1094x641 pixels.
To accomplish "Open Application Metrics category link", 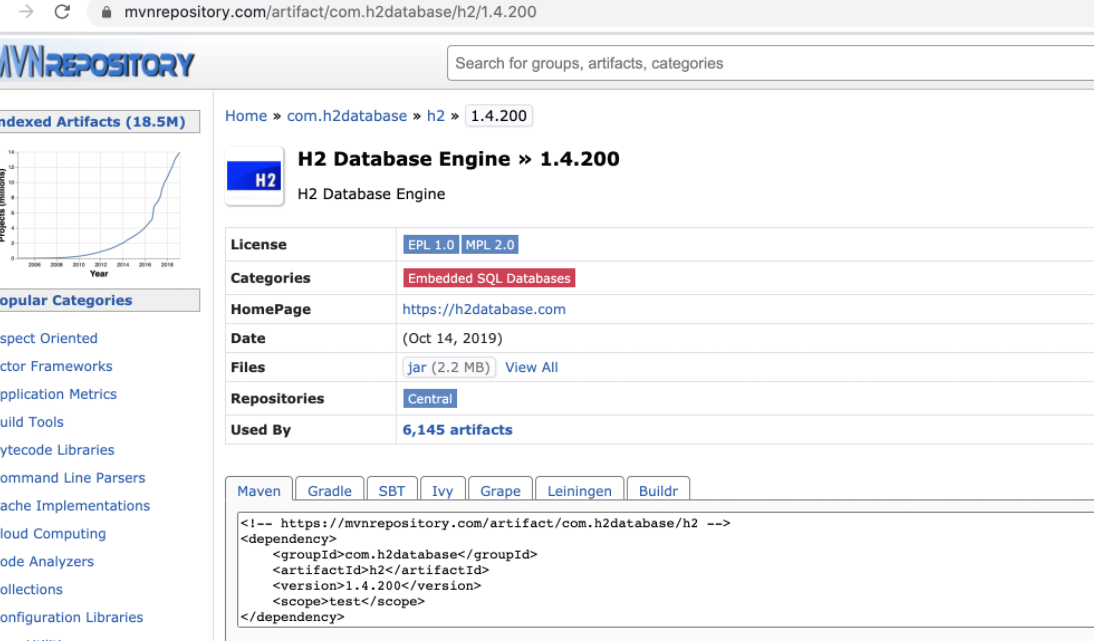I will (x=59, y=394).
